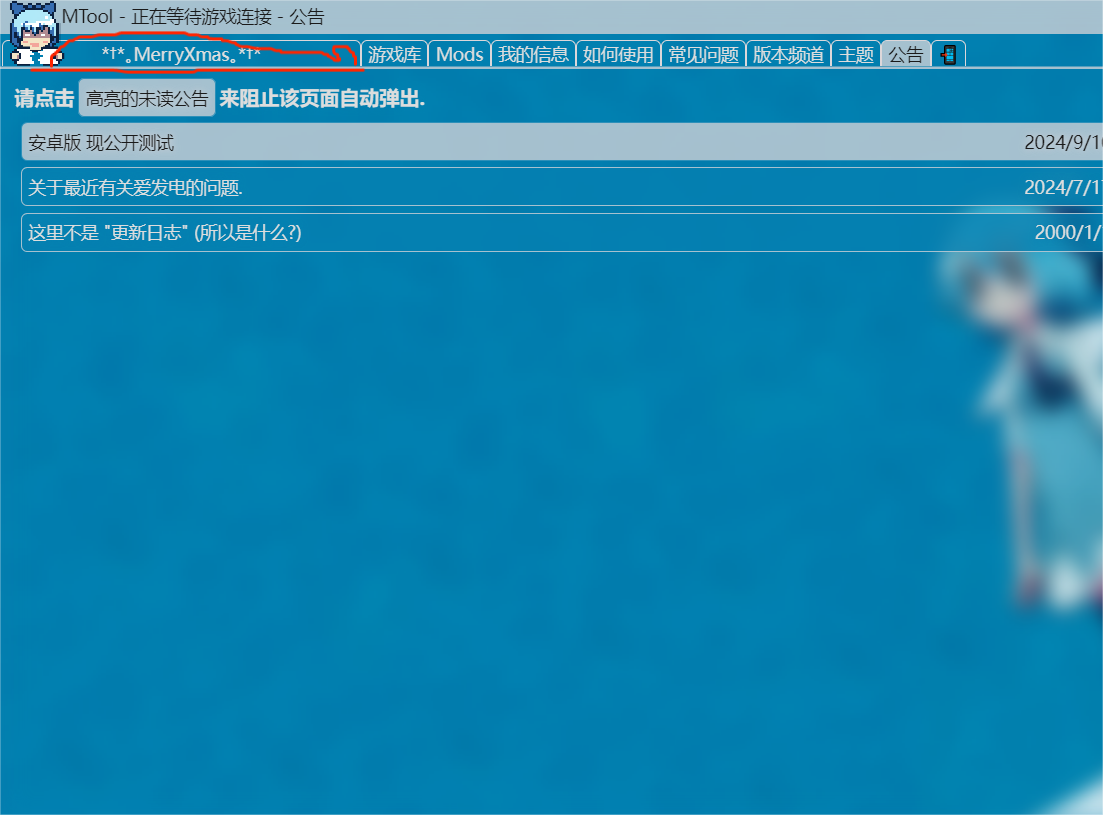Click the 2000/1 date on the third announcement
Image resolution: width=1103 pixels, height=815 pixels.
(1067, 233)
